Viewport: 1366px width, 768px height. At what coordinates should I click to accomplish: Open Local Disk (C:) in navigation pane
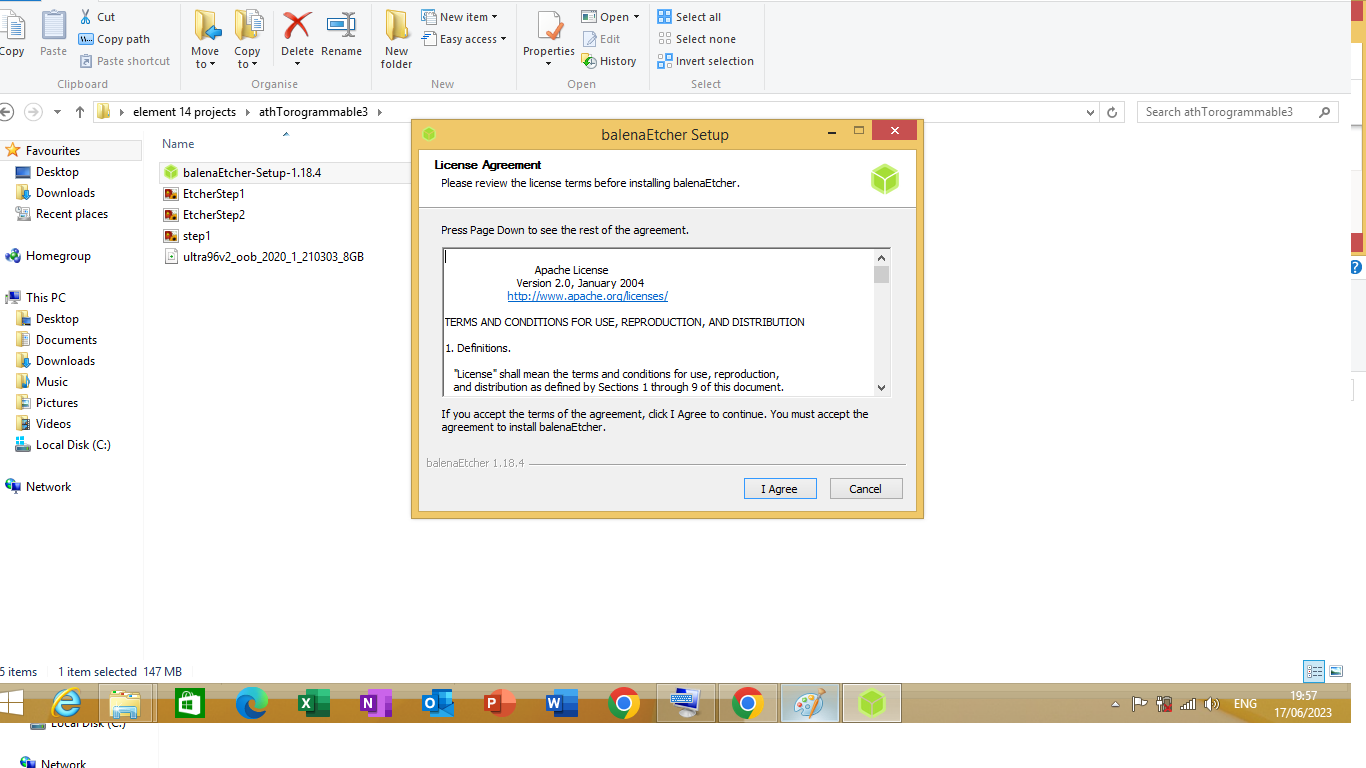[x=73, y=445]
